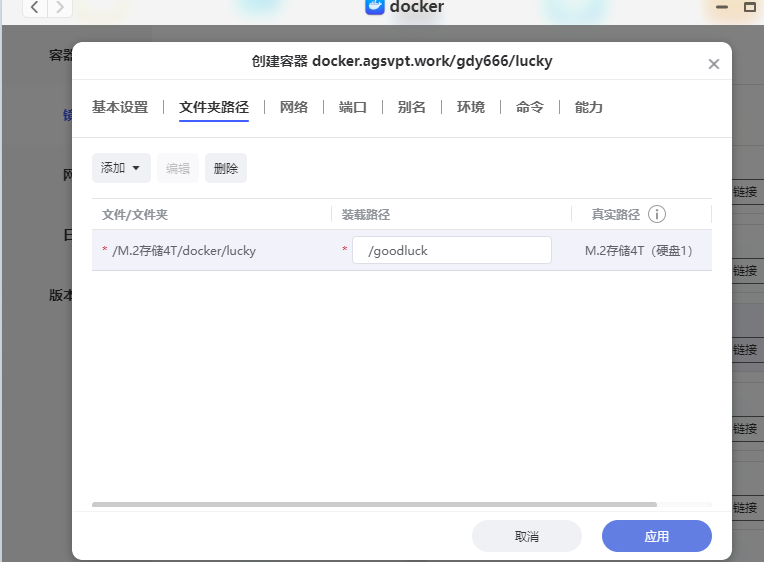Open the 环境 tab
The width and height of the screenshot is (764, 562).
pos(471,107)
